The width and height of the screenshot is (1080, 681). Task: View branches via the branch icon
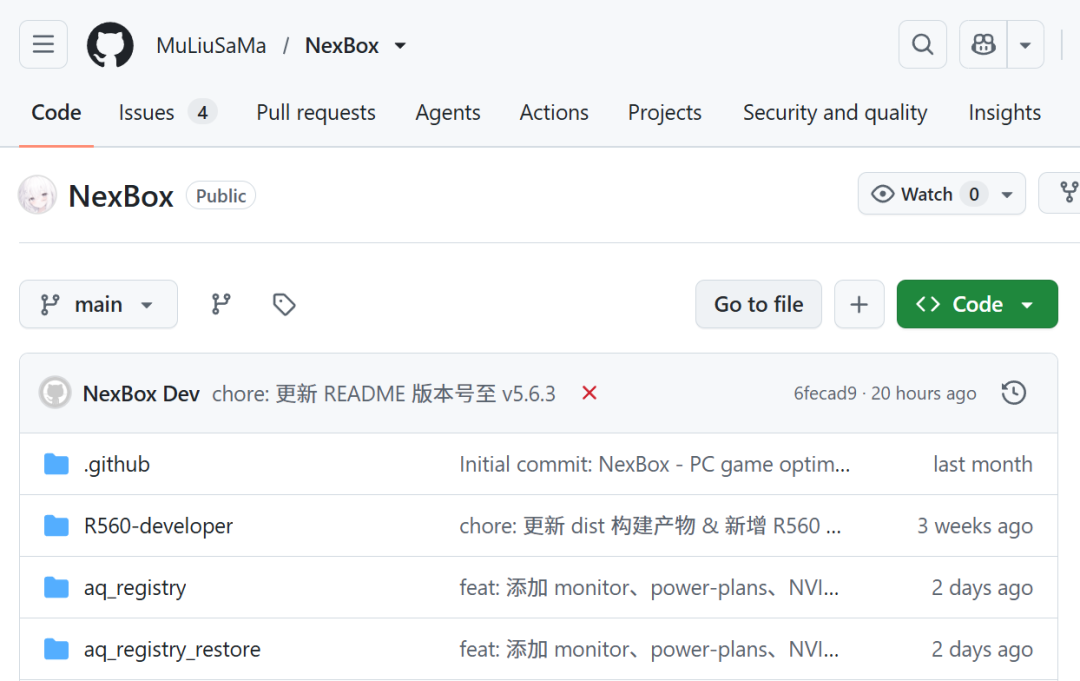tap(220, 304)
